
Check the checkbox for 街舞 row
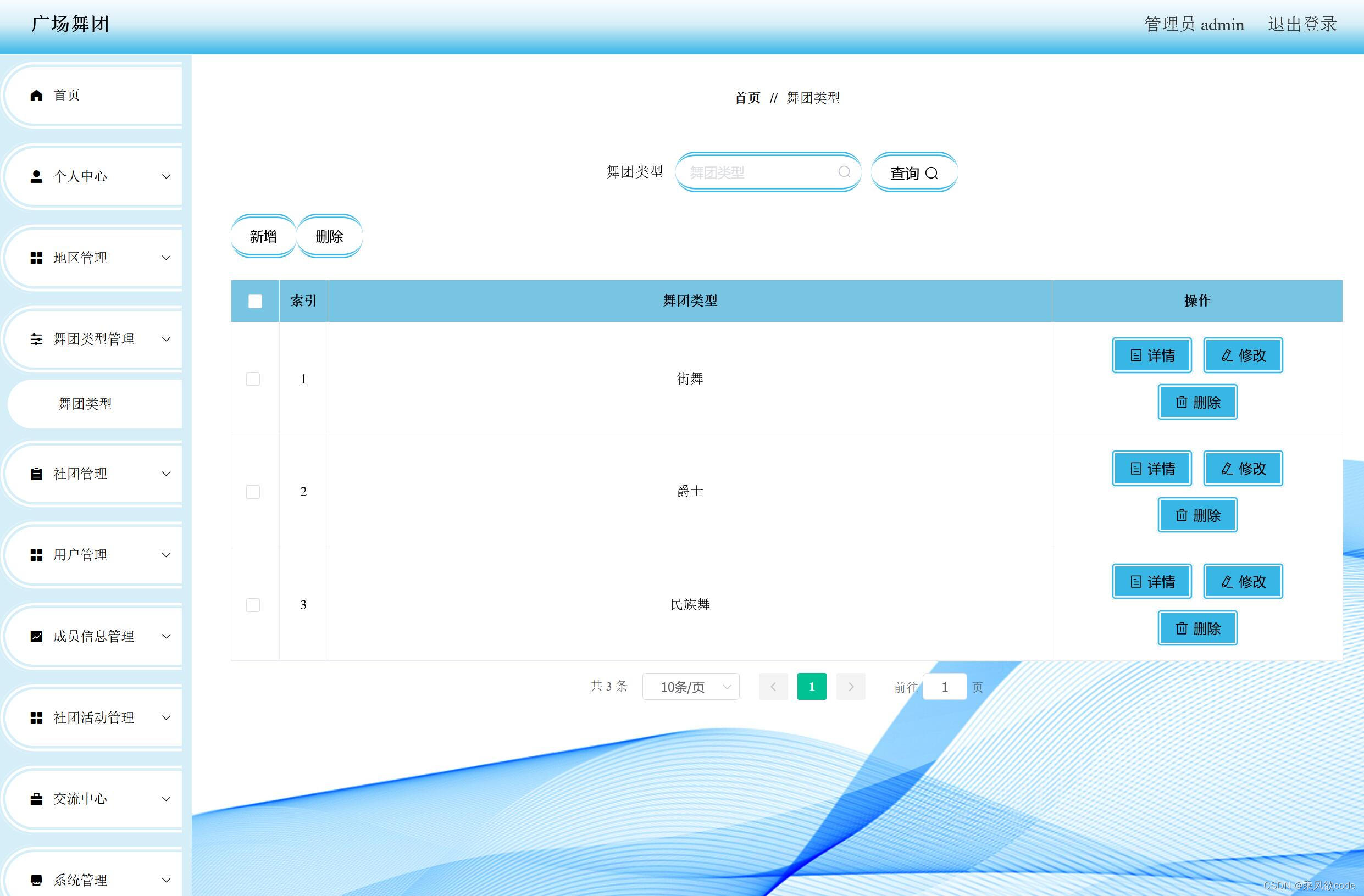pyautogui.click(x=253, y=379)
